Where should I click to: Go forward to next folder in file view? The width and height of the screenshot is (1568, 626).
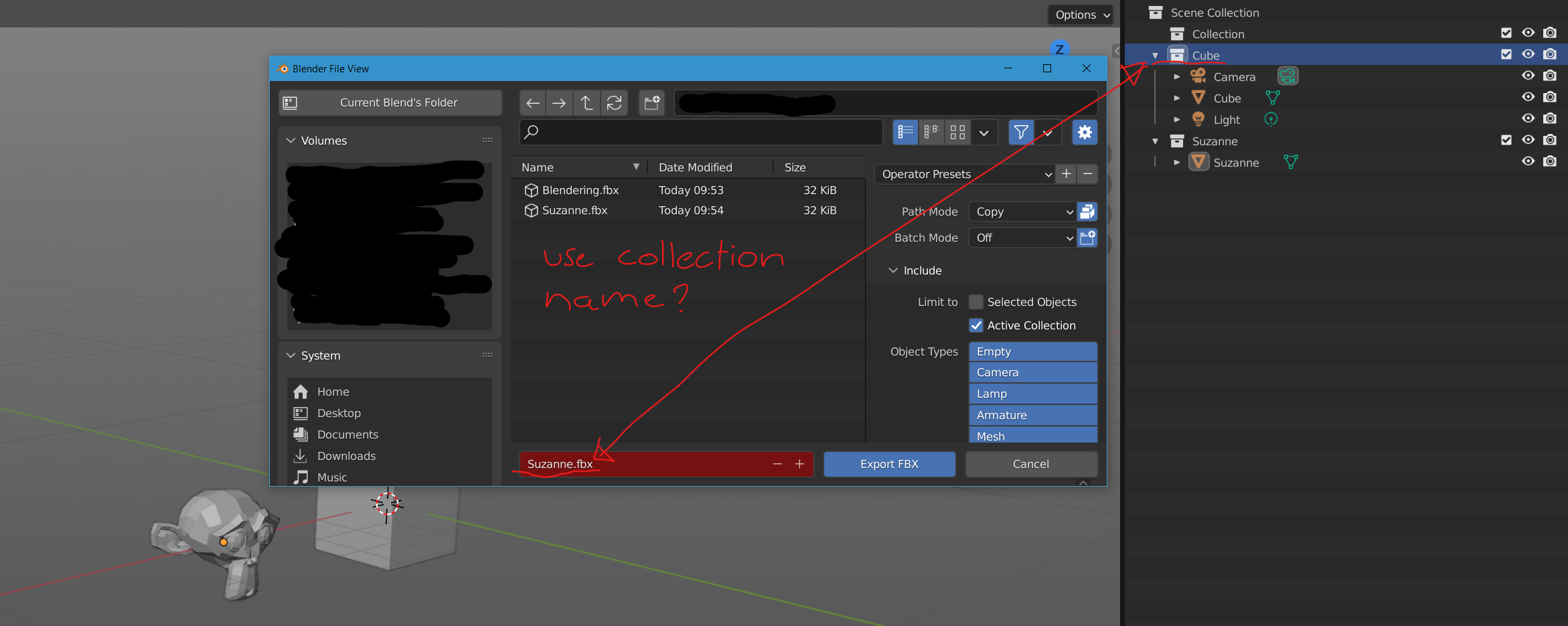coord(559,103)
